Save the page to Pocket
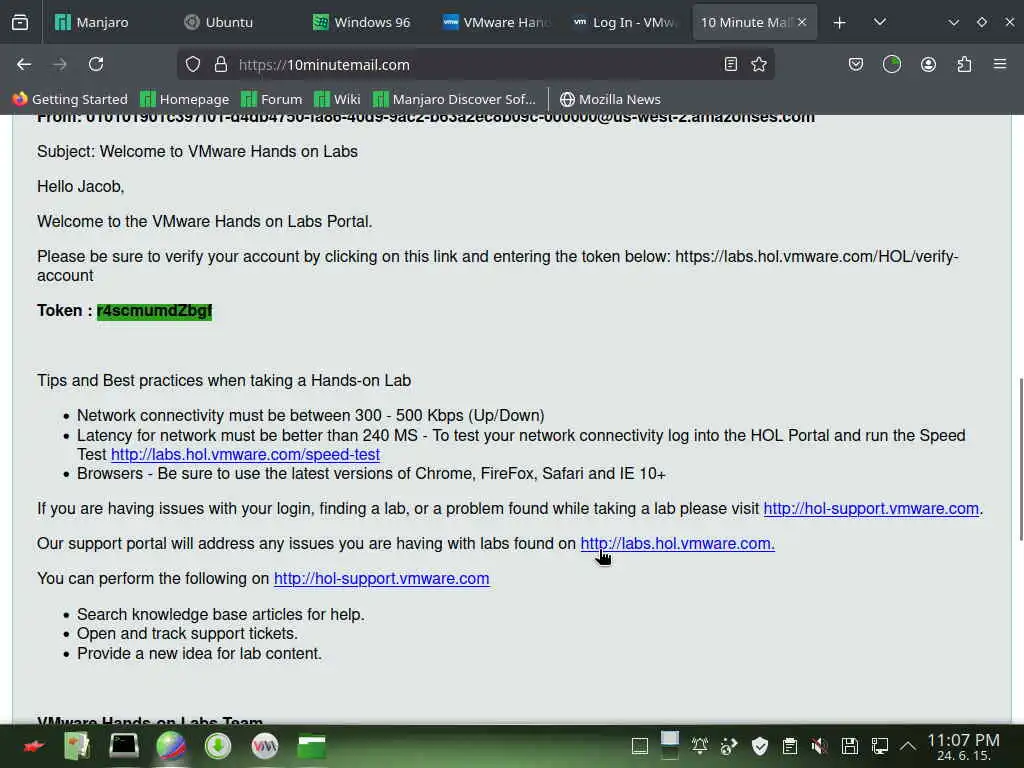Viewport: 1024px width, 768px height. click(x=856, y=64)
